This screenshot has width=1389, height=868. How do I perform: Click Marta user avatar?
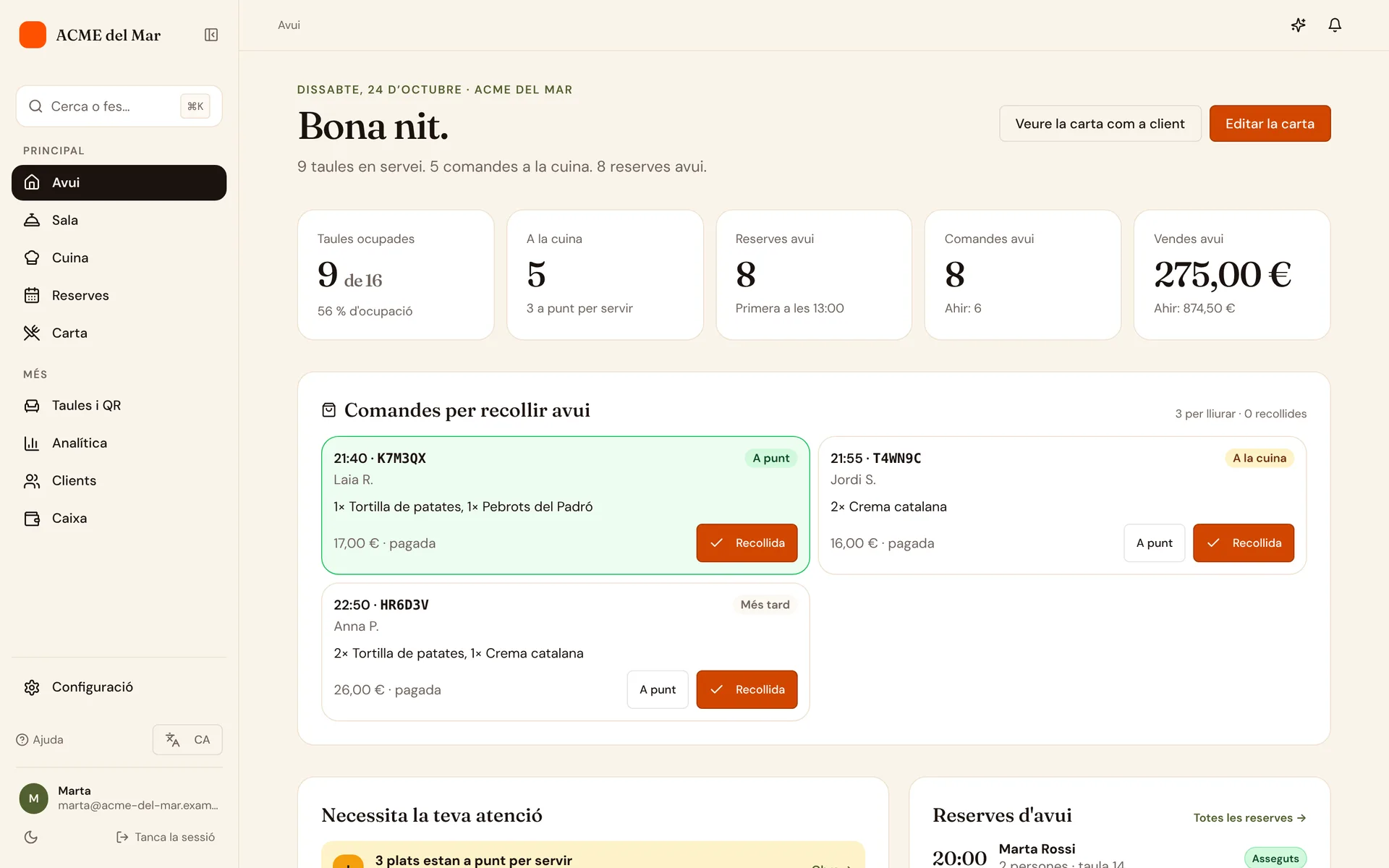(x=33, y=798)
